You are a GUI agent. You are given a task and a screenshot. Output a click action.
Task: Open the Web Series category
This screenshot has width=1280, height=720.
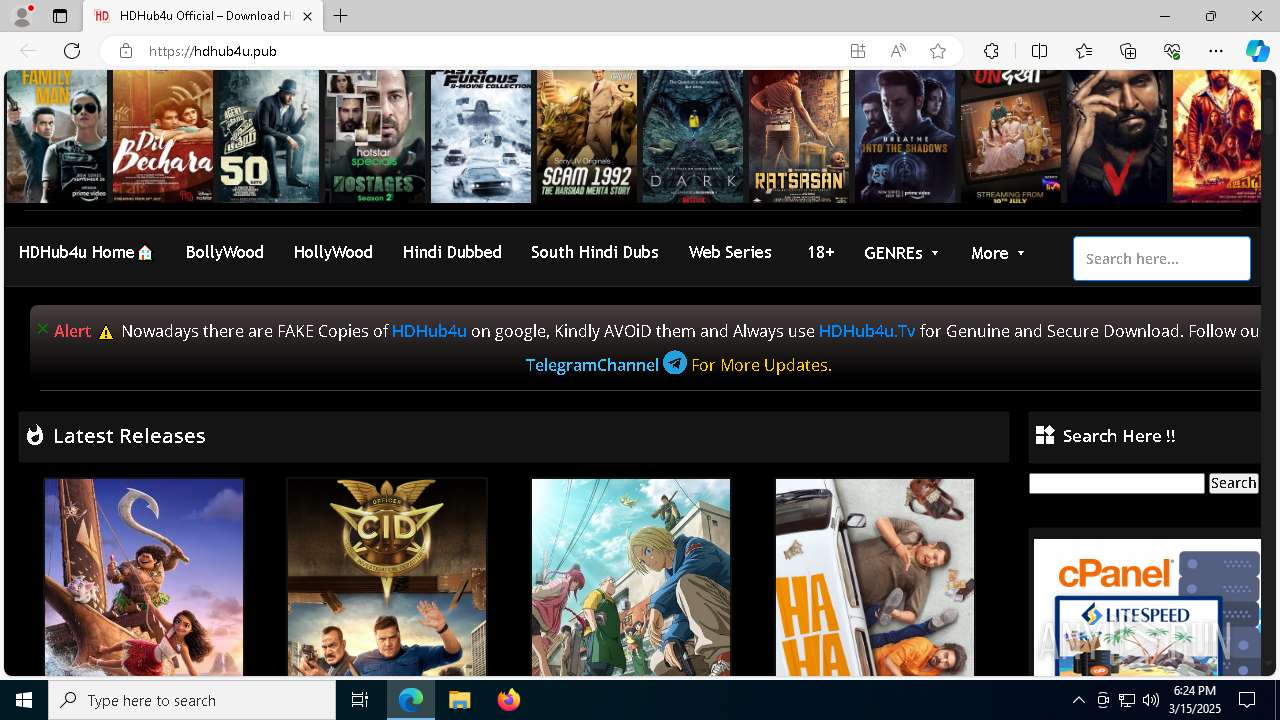pos(730,253)
